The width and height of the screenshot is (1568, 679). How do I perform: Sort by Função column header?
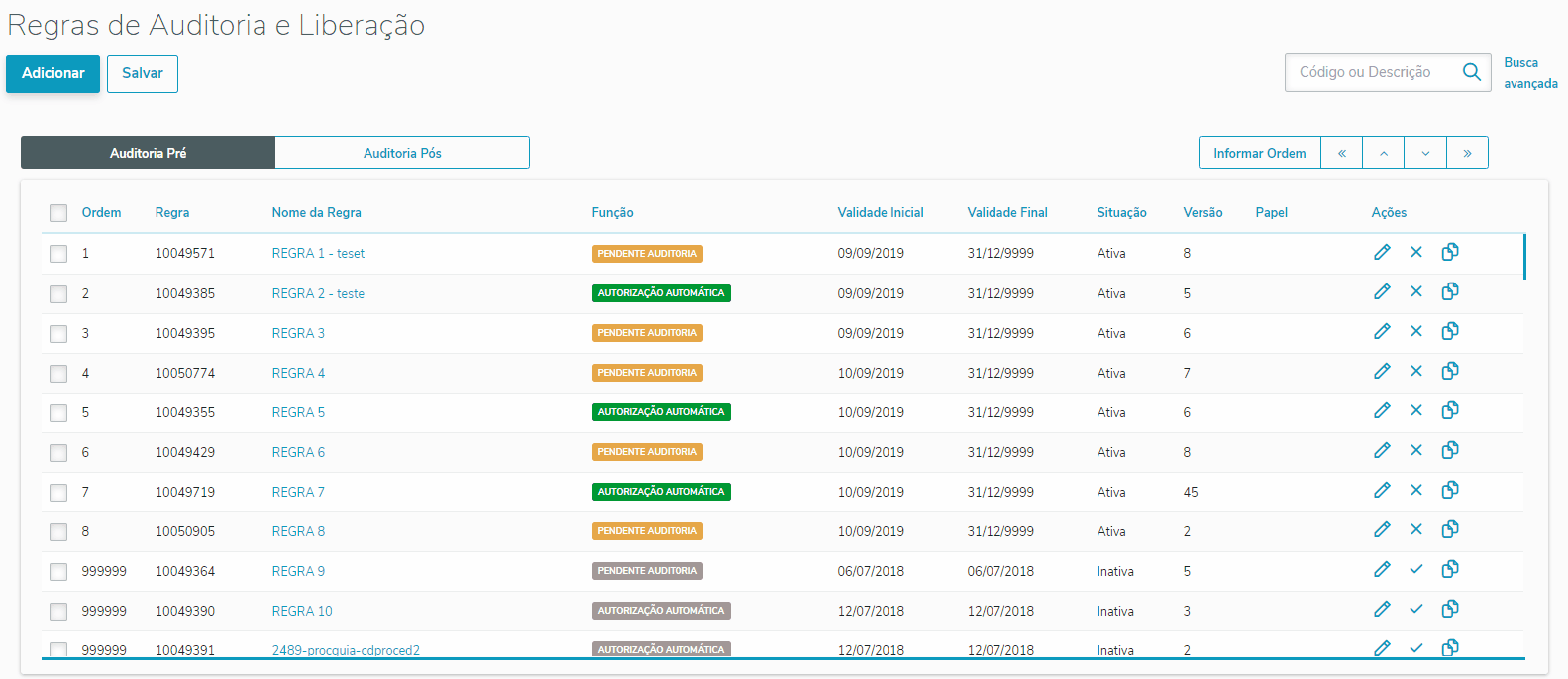[613, 212]
